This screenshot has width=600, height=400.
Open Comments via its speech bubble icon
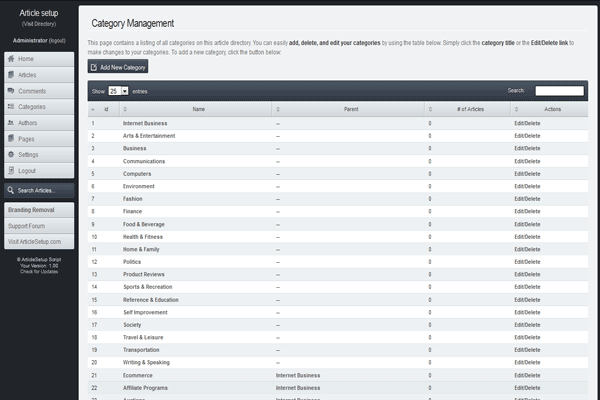coord(11,91)
